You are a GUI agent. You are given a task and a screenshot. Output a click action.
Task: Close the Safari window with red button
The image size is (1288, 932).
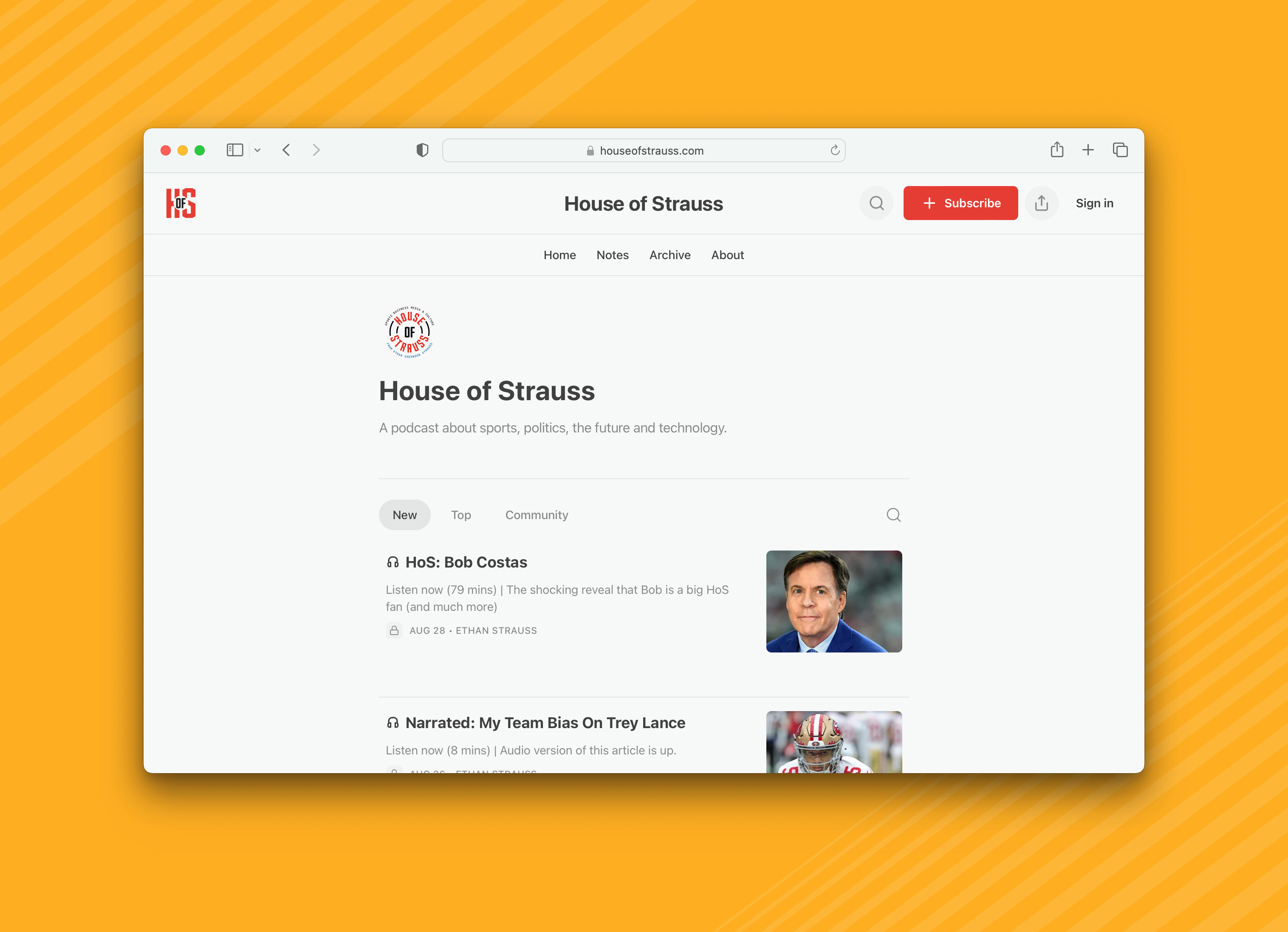click(x=165, y=150)
